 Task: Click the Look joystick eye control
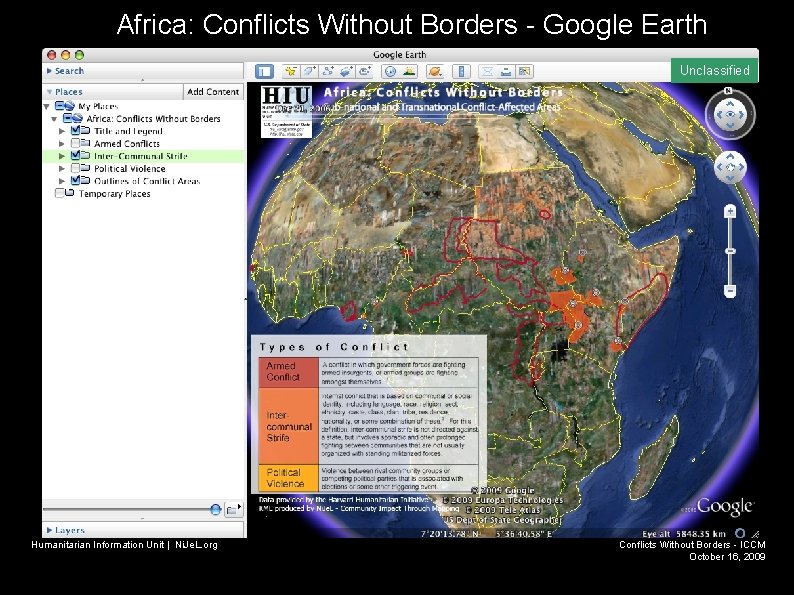[730, 115]
